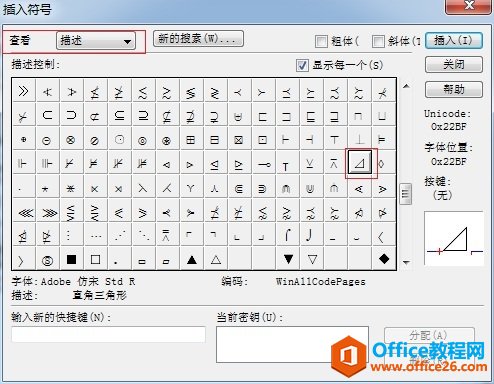
Task: Select the much-greater-than symbol ≫
Action: (x=23, y=91)
